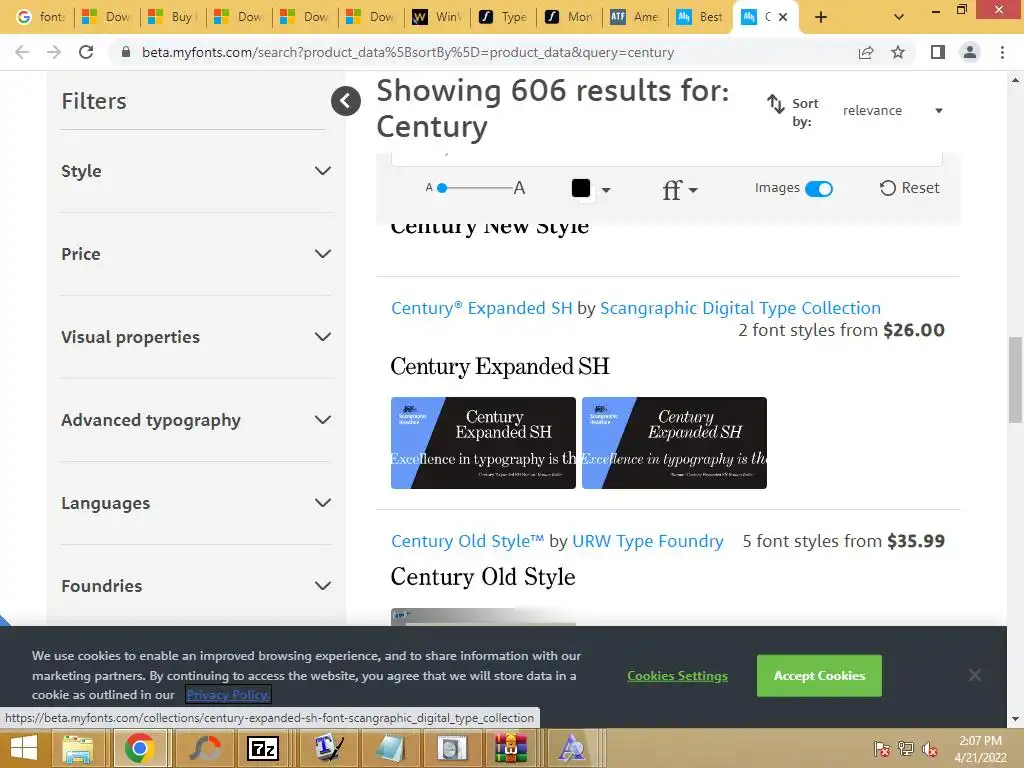
Task: Open 7-Zip from taskbar
Action: [263, 748]
